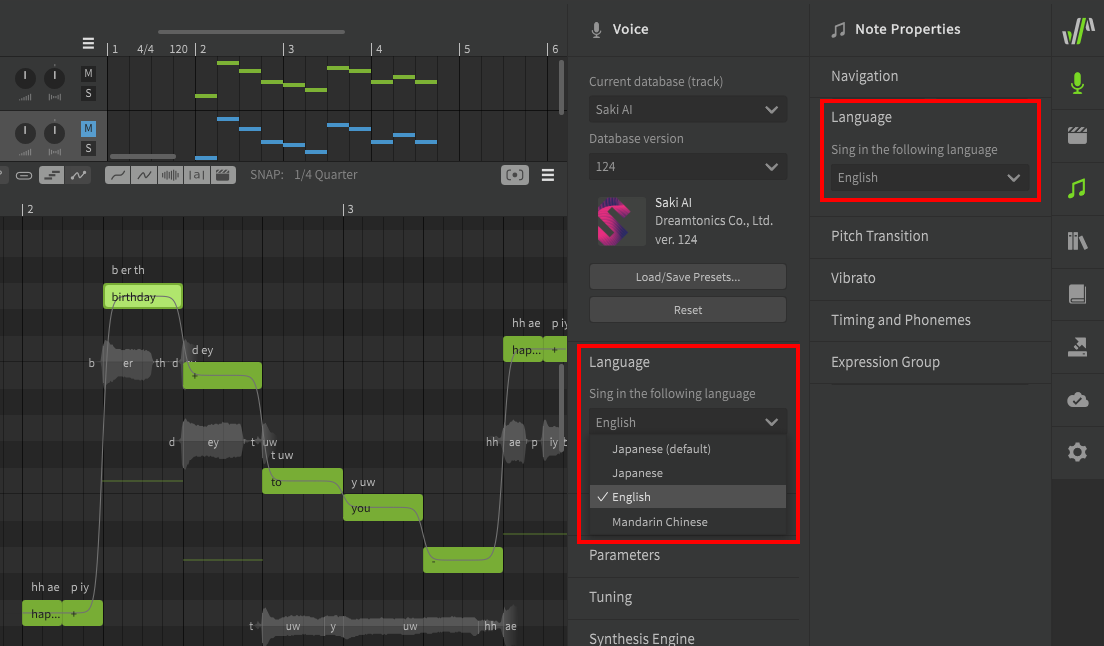The image size is (1104, 646).
Task: Click second track volume knob
Action: 25,132
